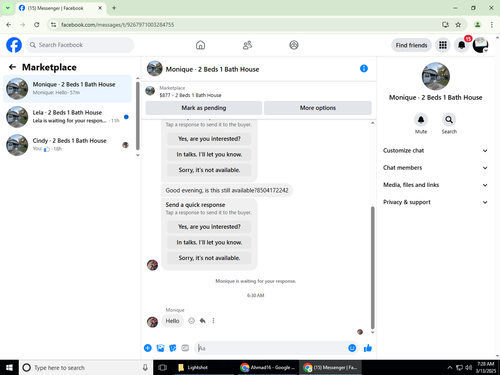Expand the Customize chat section
Viewport: 500px width, 375px height.
(x=435, y=150)
